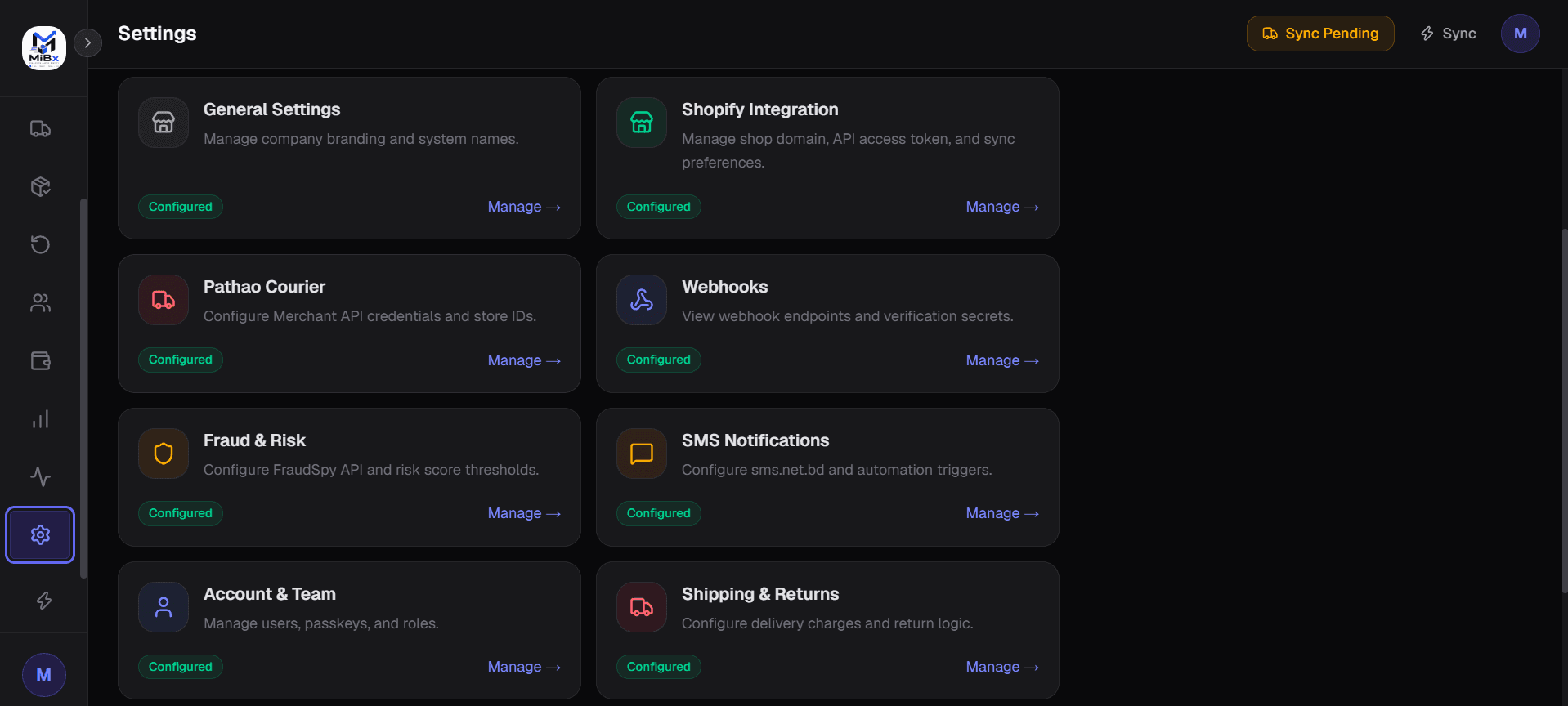Open Manage for Webhooks
The image size is (1568, 706).
(x=1002, y=360)
